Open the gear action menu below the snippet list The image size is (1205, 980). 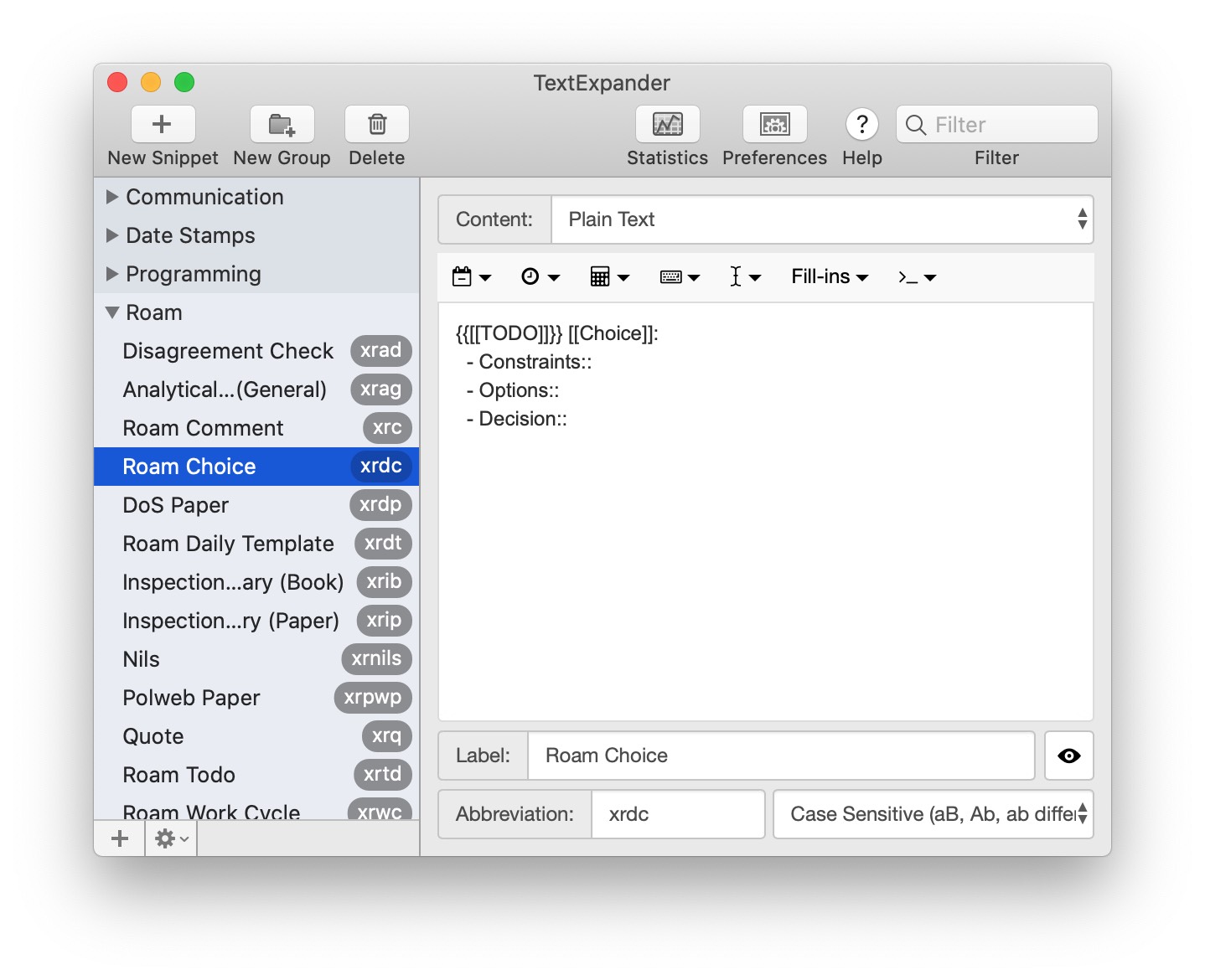coord(172,838)
